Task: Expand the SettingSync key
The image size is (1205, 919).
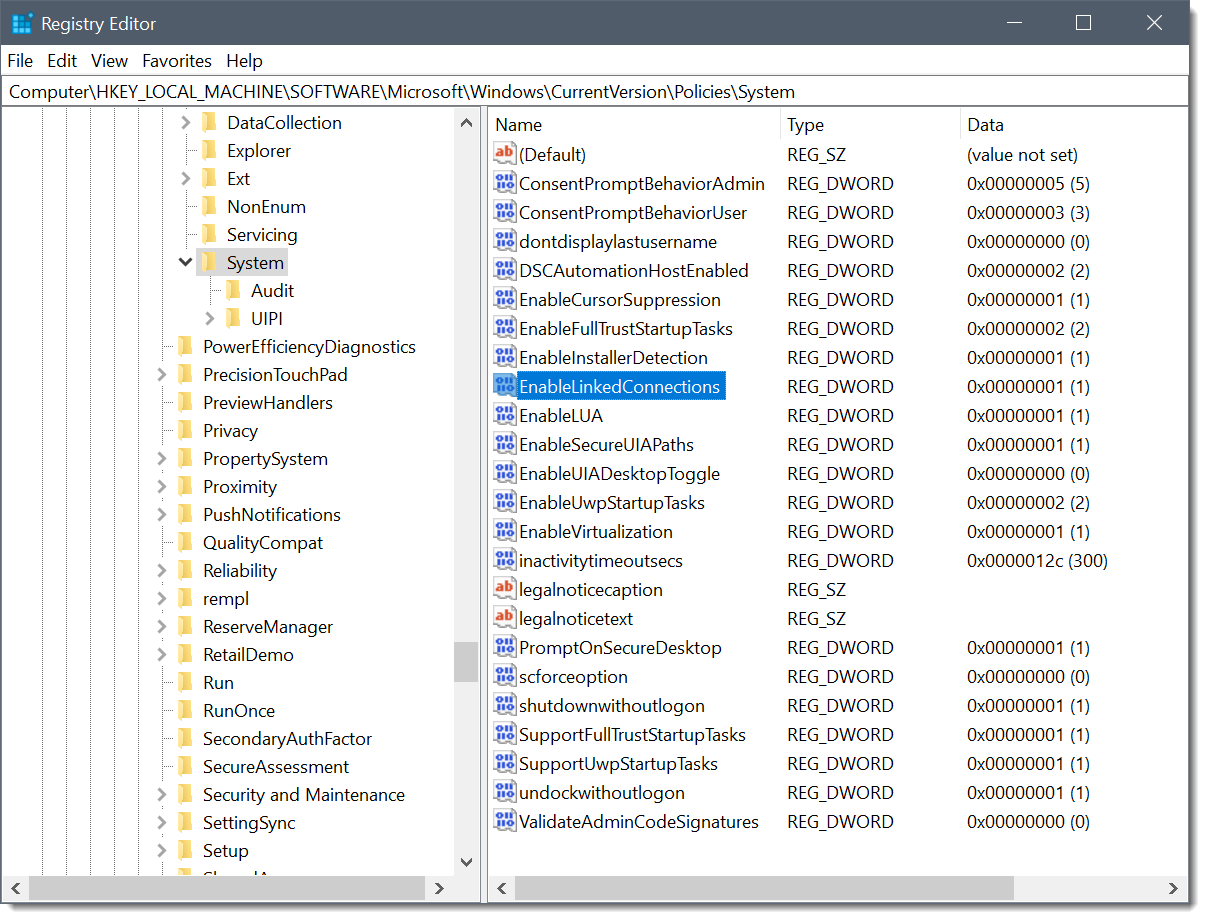Action: [162, 823]
